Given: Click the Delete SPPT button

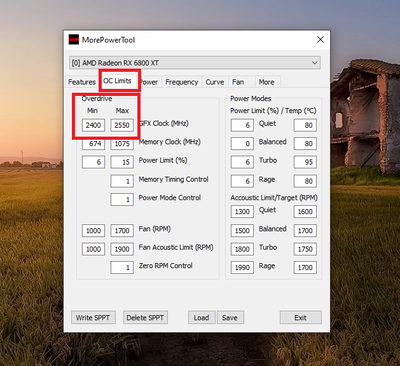Looking at the screenshot, I should tap(145, 318).
